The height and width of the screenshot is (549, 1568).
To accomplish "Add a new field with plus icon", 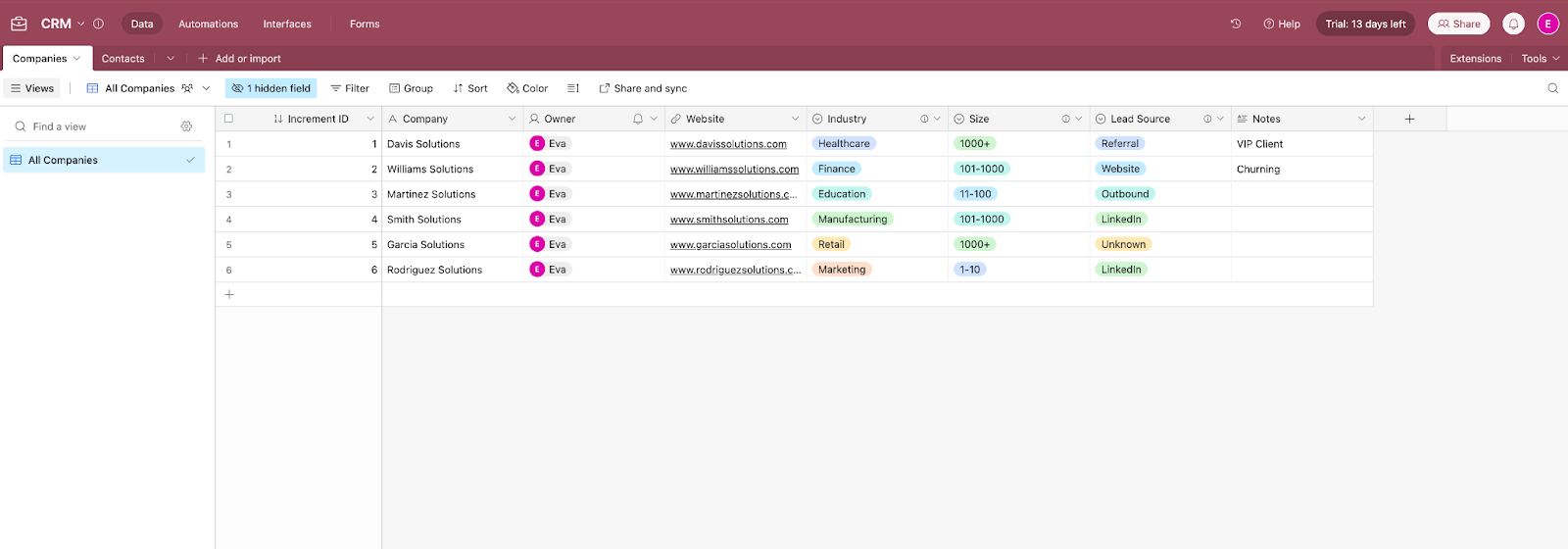I will [x=1409, y=119].
